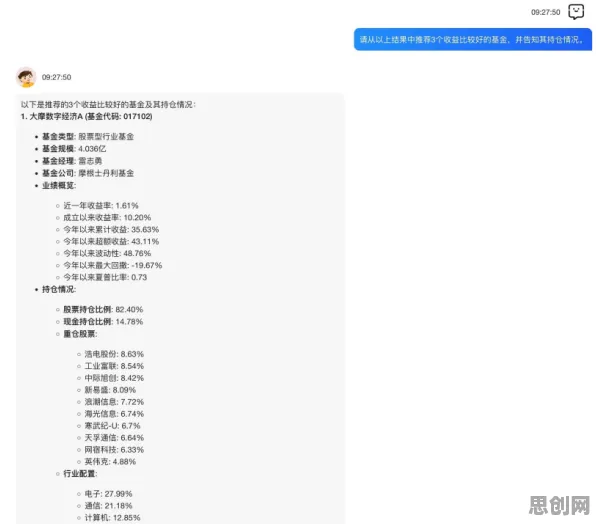Click 基金类型 股票型行业基金 line
596x524 pixels.
(88, 136)
